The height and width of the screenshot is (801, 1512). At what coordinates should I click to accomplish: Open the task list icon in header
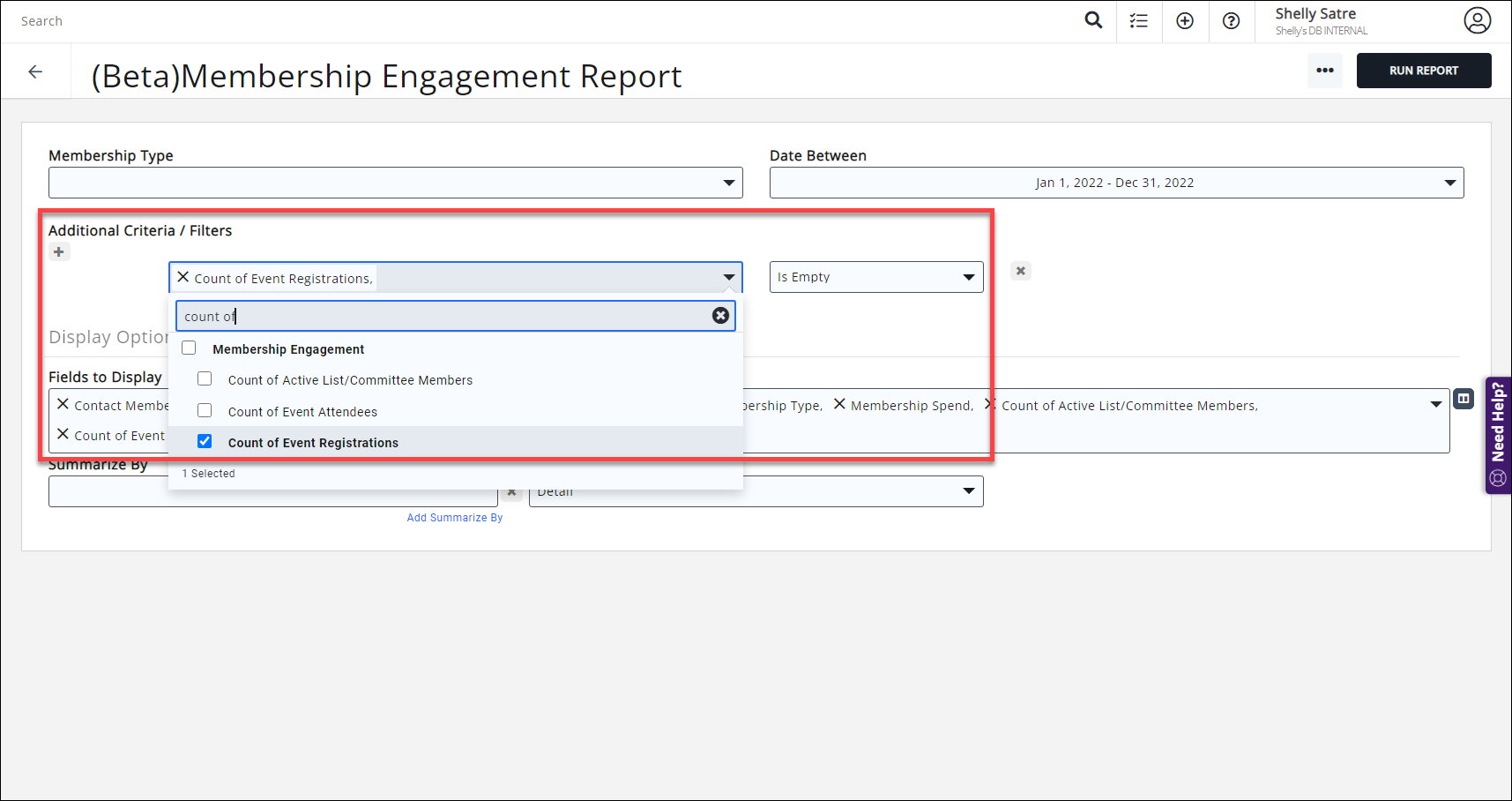pyautogui.click(x=1139, y=21)
